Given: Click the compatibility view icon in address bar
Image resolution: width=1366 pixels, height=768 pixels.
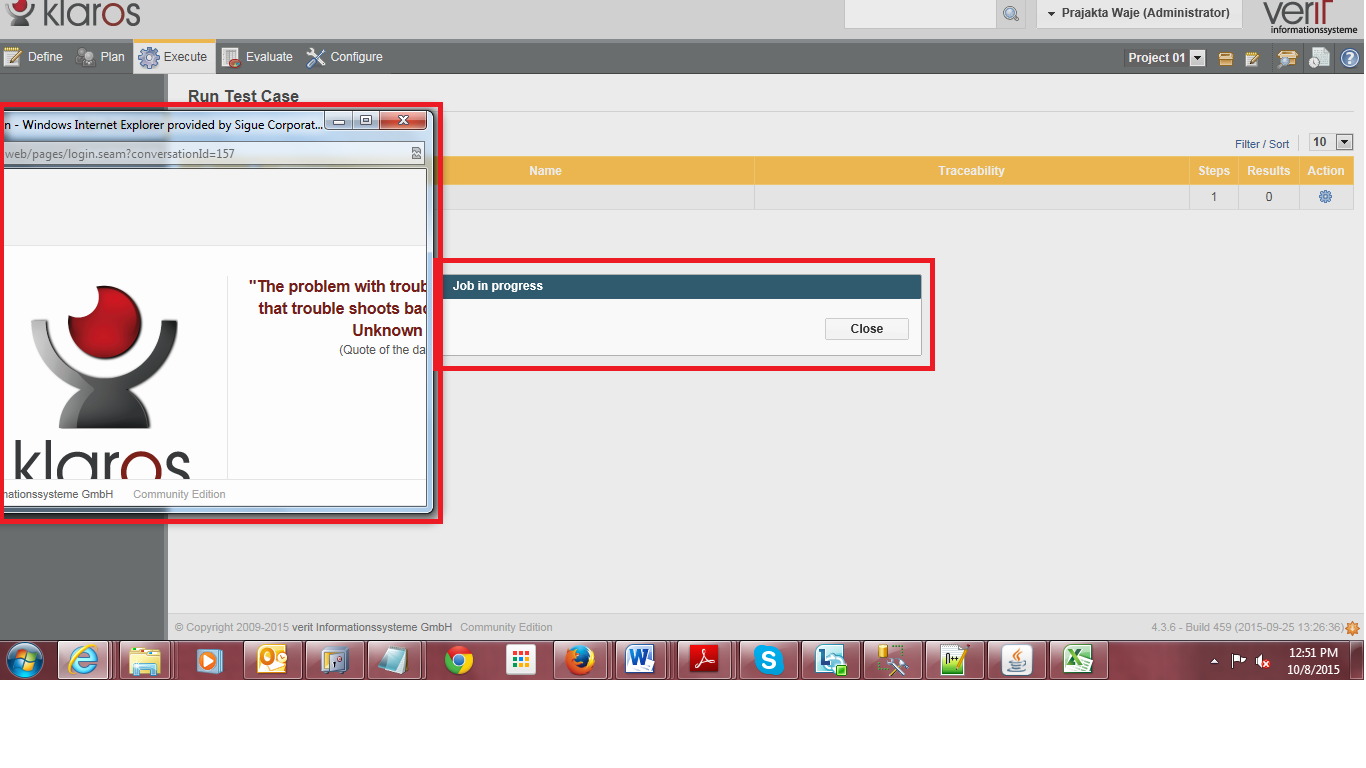Looking at the screenshot, I should pos(416,154).
